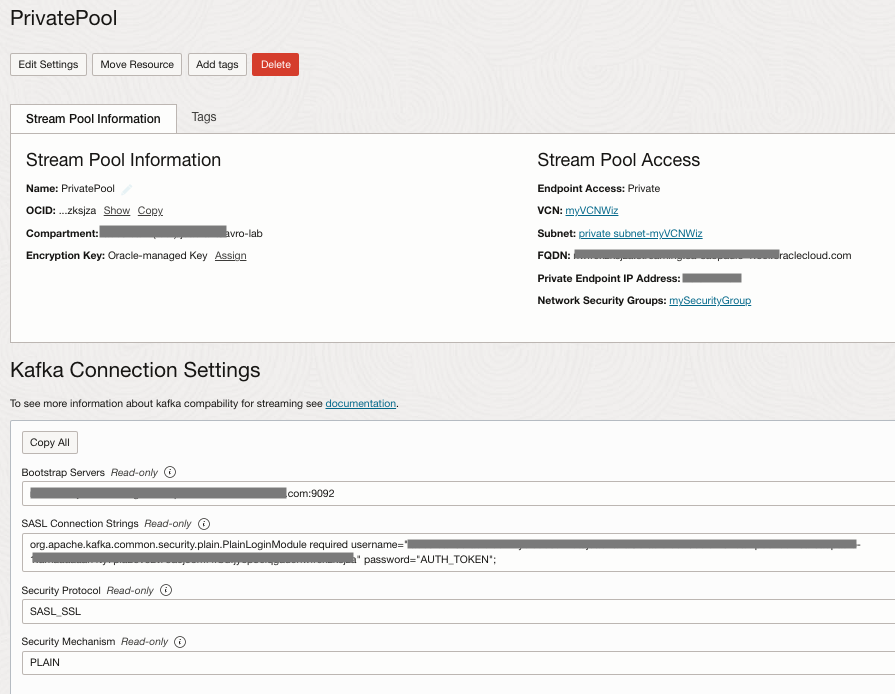Image resolution: width=895 pixels, height=694 pixels.
Task: Open info icon beside SASL Connection Strings
Action: pyautogui.click(x=204, y=523)
